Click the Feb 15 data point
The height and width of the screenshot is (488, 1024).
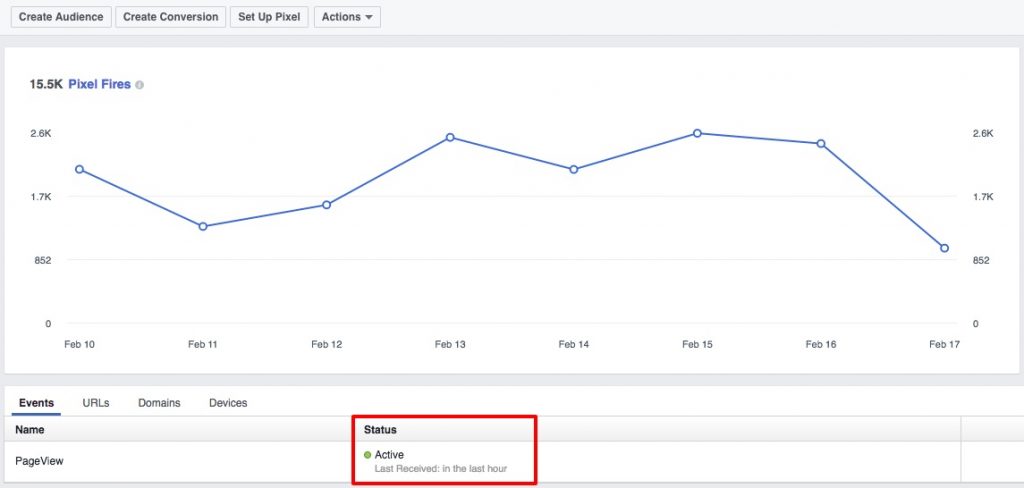(x=697, y=133)
